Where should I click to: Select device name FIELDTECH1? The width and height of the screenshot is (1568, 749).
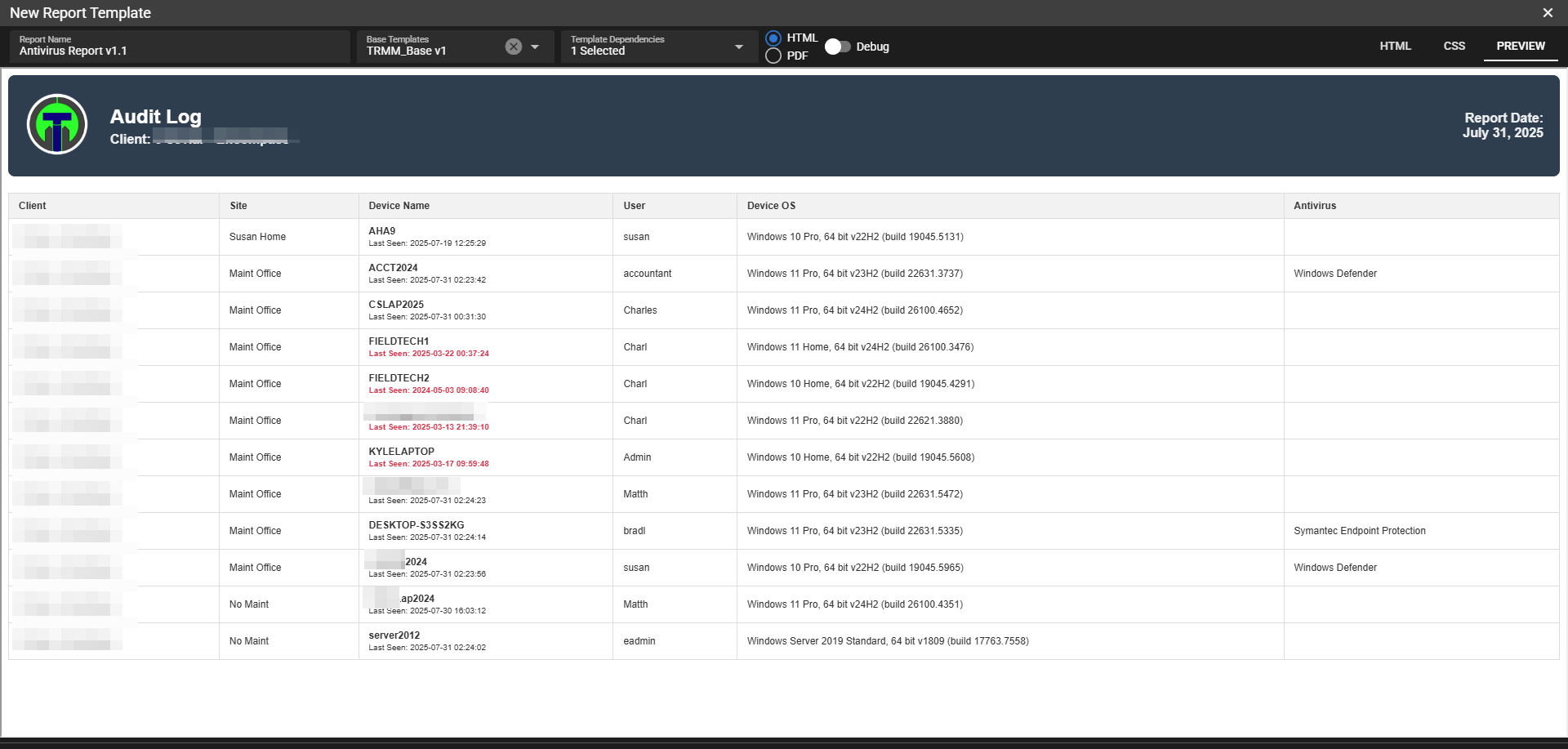pyautogui.click(x=399, y=341)
